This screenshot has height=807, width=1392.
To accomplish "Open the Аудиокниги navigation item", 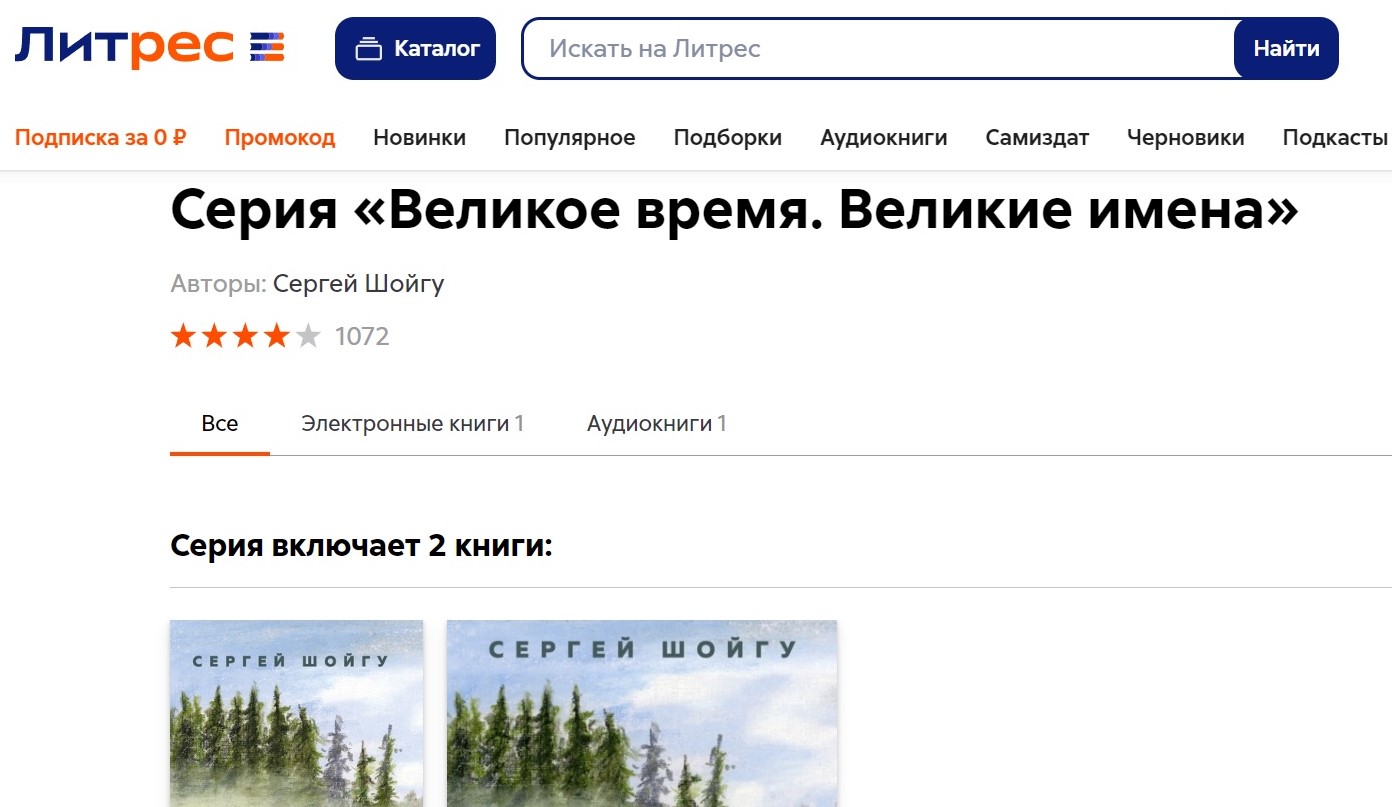I will pyautogui.click(x=883, y=138).
